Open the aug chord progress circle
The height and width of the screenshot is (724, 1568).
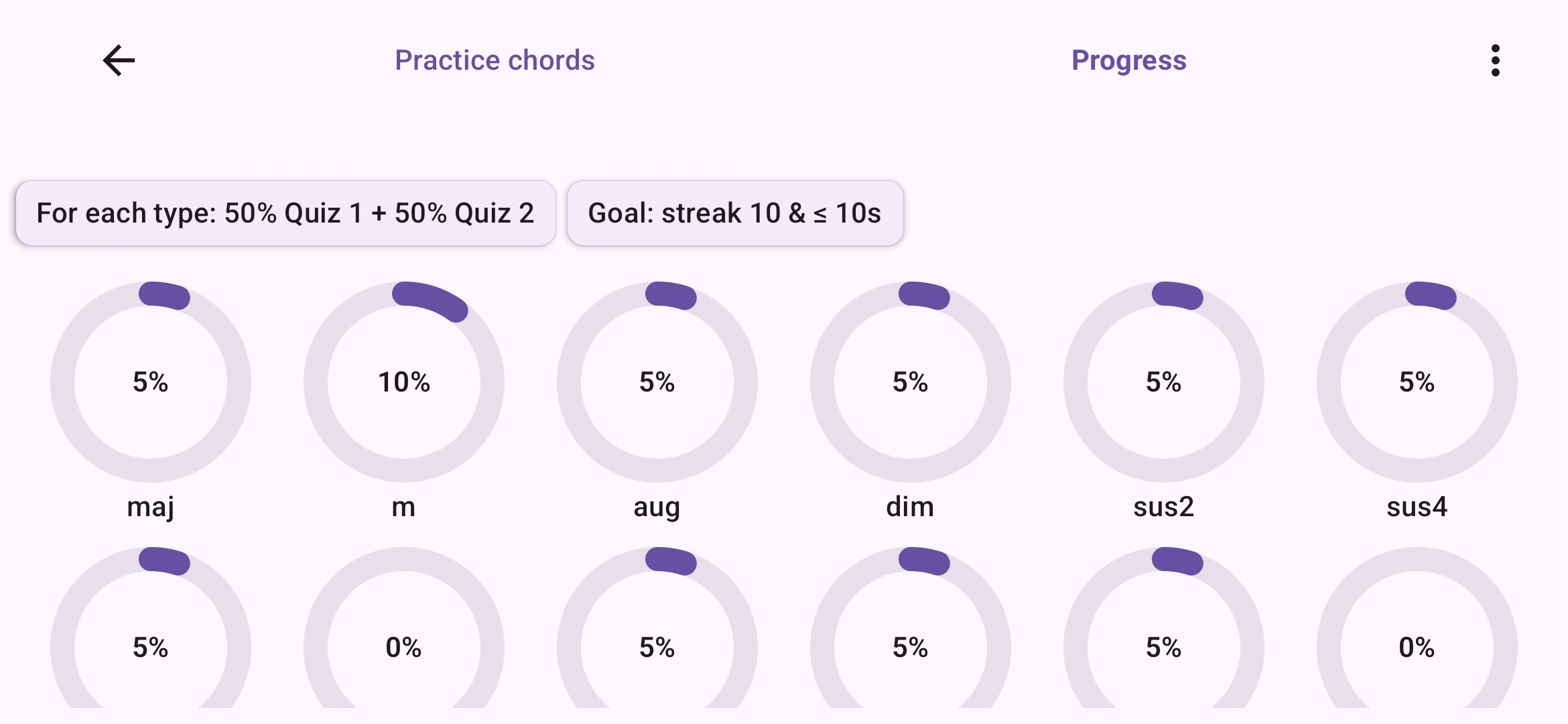[x=657, y=381]
